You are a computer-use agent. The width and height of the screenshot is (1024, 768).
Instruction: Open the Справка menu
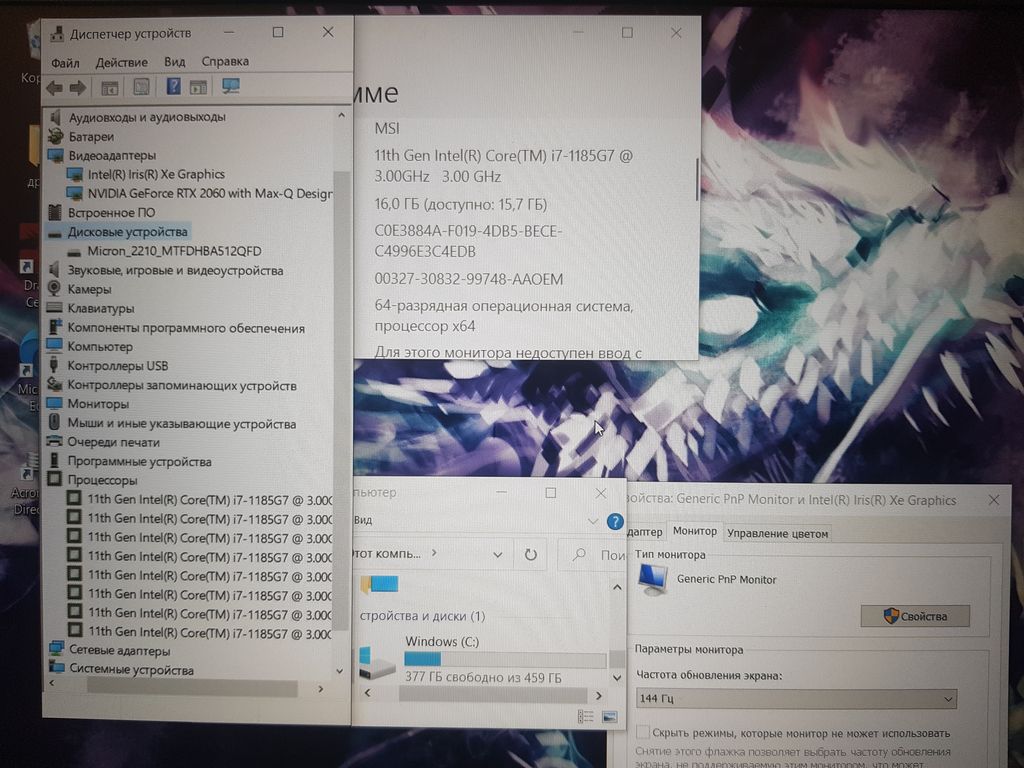(x=225, y=61)
